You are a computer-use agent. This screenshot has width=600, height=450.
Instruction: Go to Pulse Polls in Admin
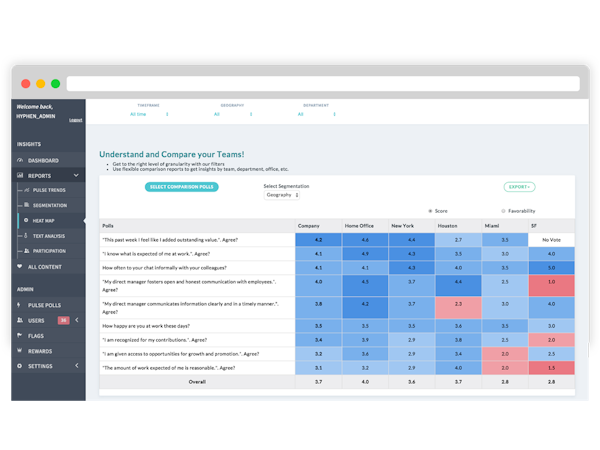[x=44, y=305]
